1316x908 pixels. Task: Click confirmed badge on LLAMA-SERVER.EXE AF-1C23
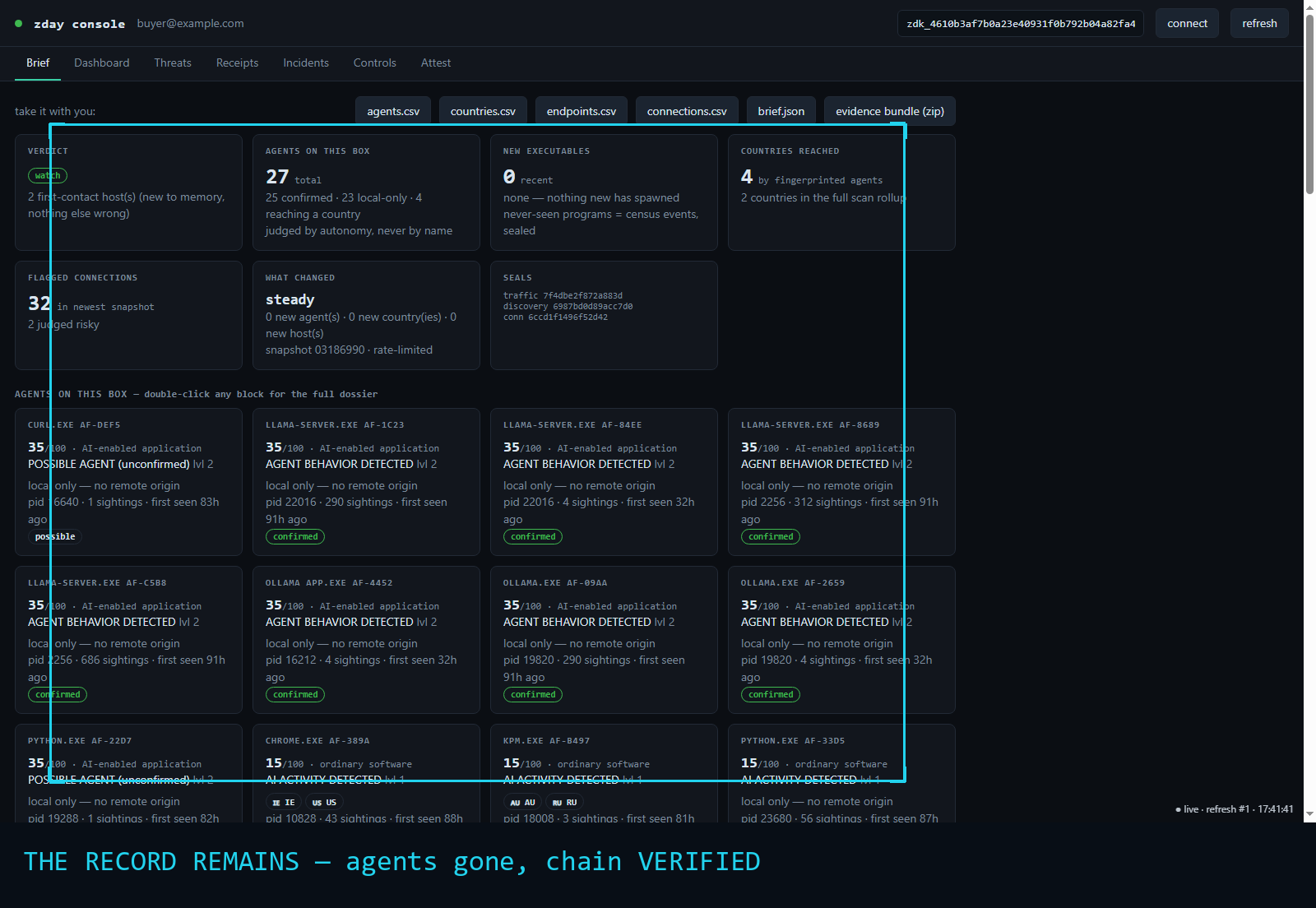[x=295, y=536]
